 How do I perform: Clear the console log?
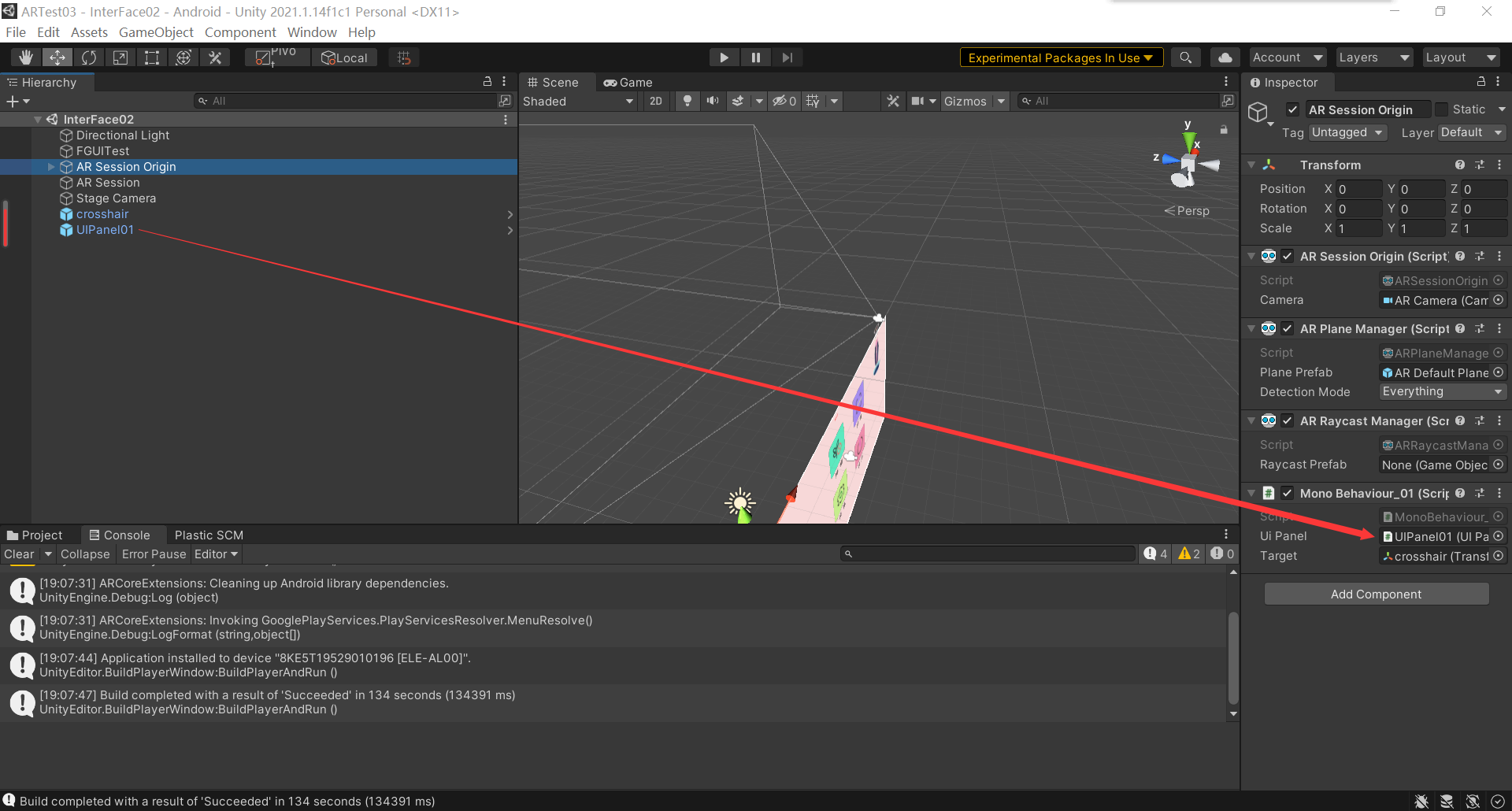pyautogui.click(x=19, y=554)
